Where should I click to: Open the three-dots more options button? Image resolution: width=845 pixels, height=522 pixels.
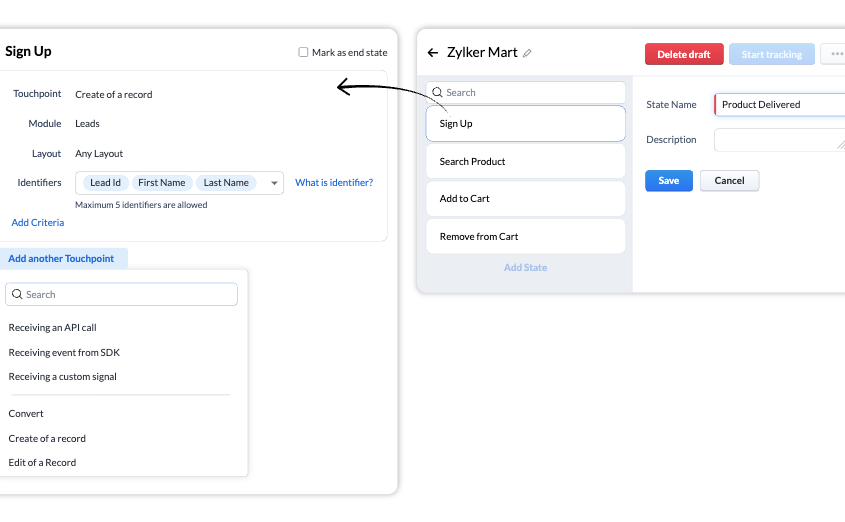tap(835, 54)
